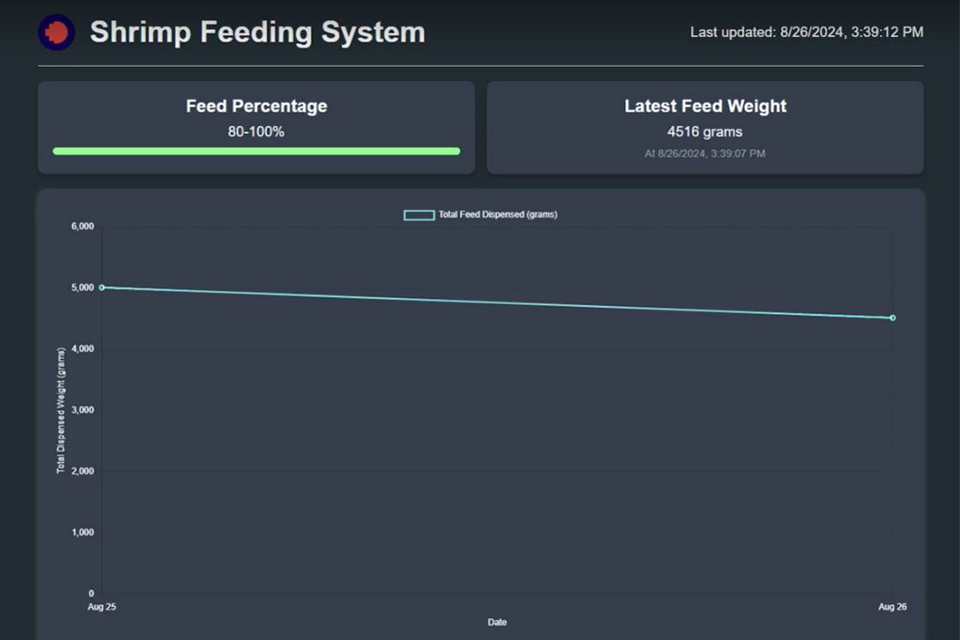
Task: Expand the chart panel
Action: coord(480,410)
